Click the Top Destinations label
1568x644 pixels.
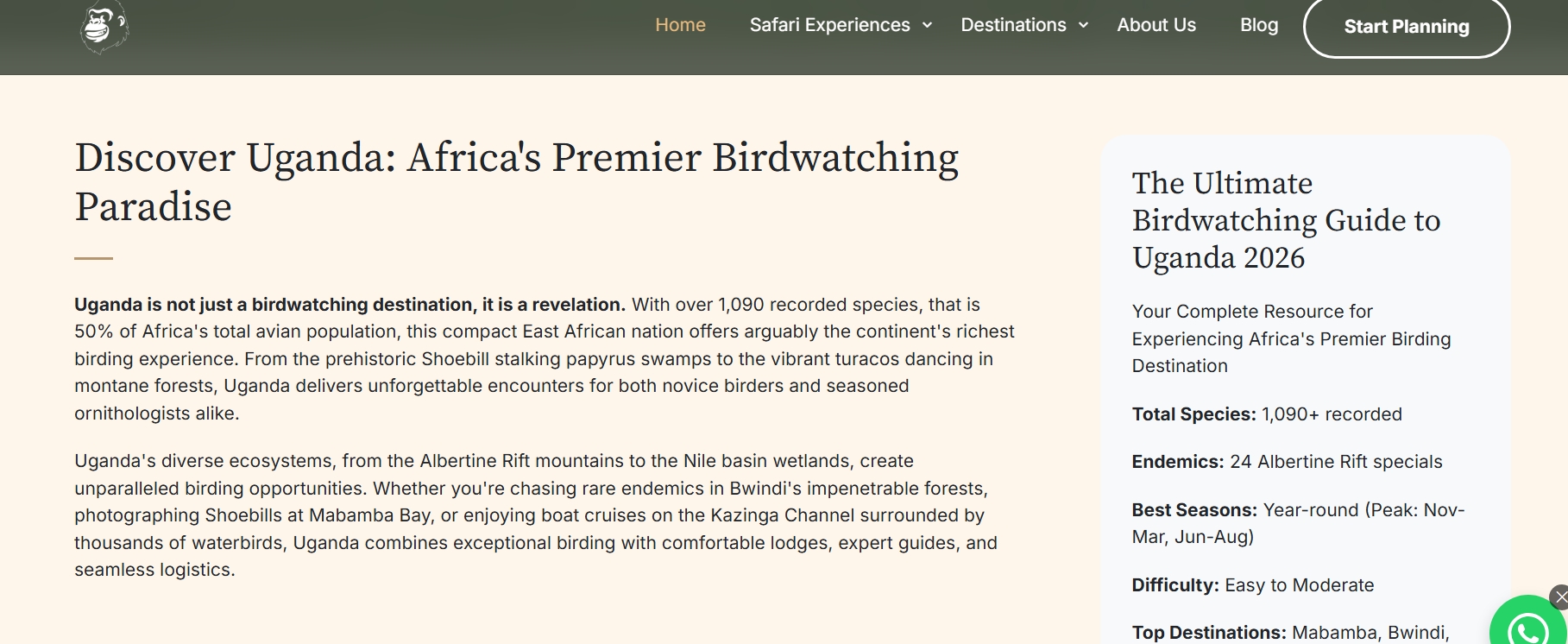pos(1209,633)
